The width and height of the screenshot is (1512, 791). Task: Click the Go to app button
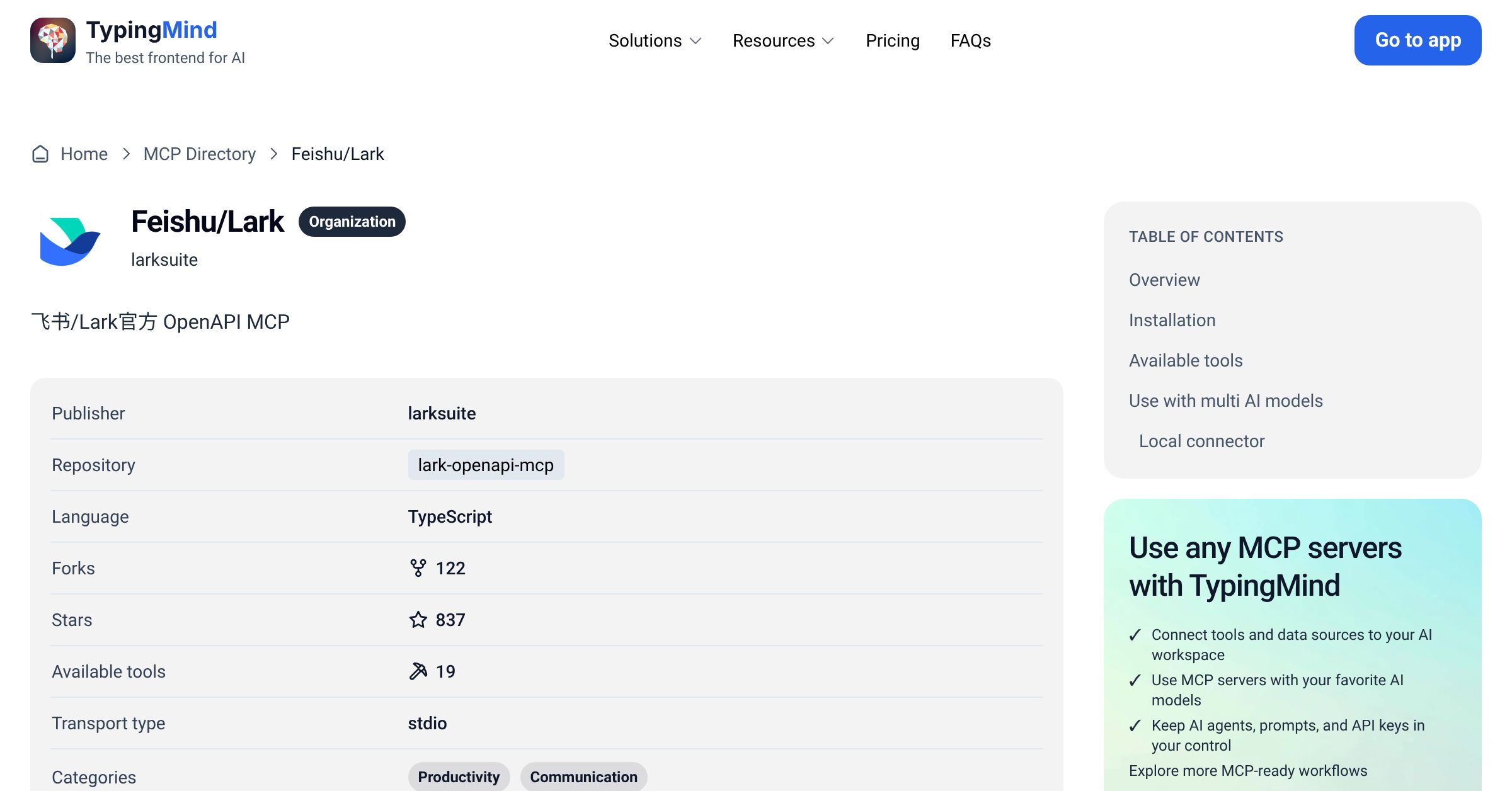(1417, 40)
